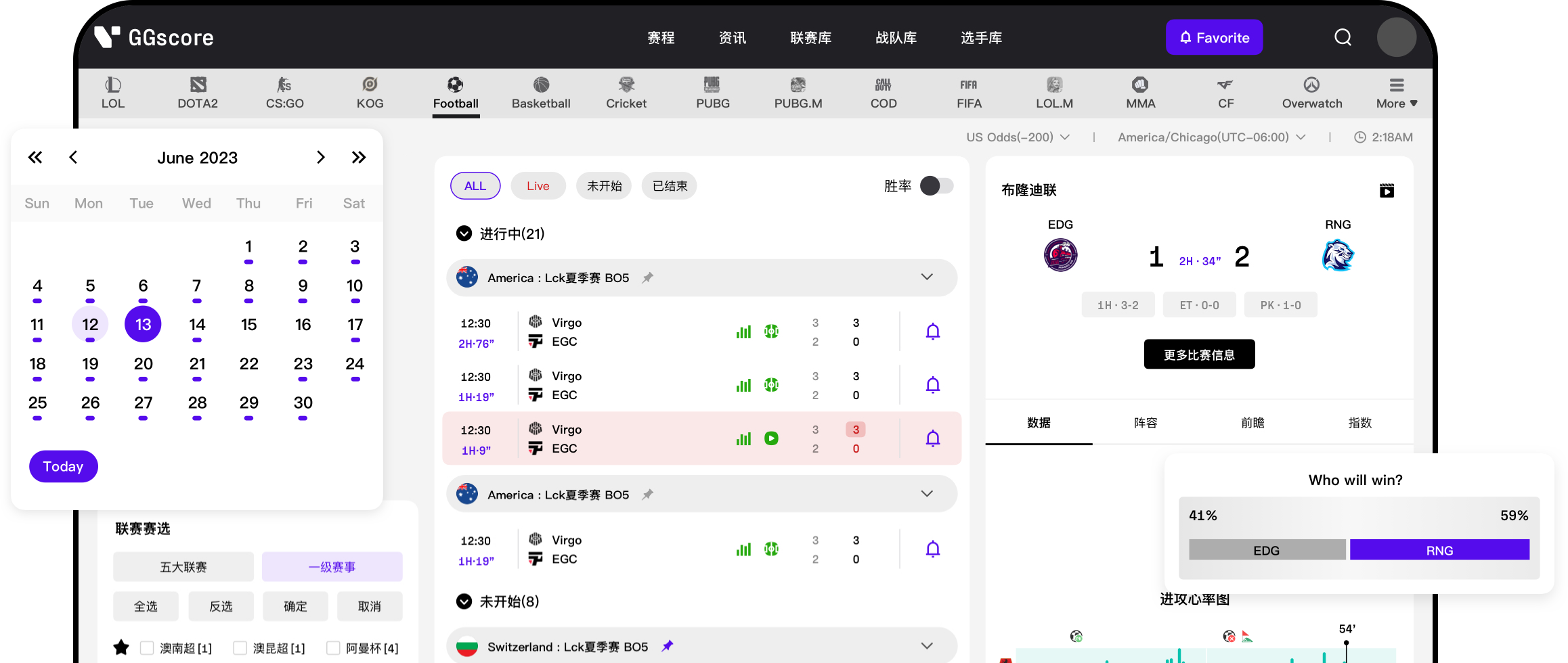Select June 20 in the calendar
This screenshot has height=663, width=1568.
143,364
